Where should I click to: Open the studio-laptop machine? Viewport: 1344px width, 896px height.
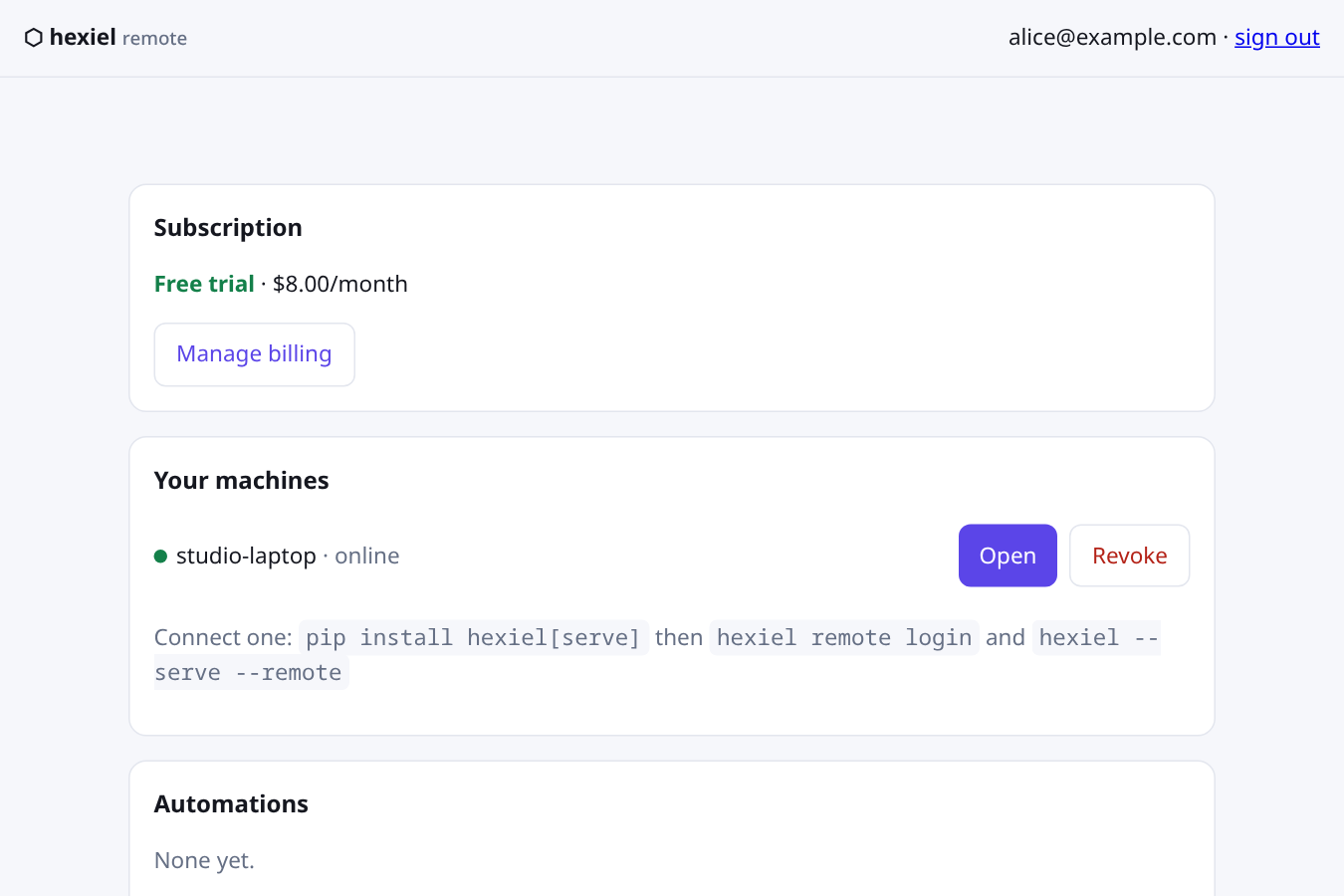[x=1008, y=556]
